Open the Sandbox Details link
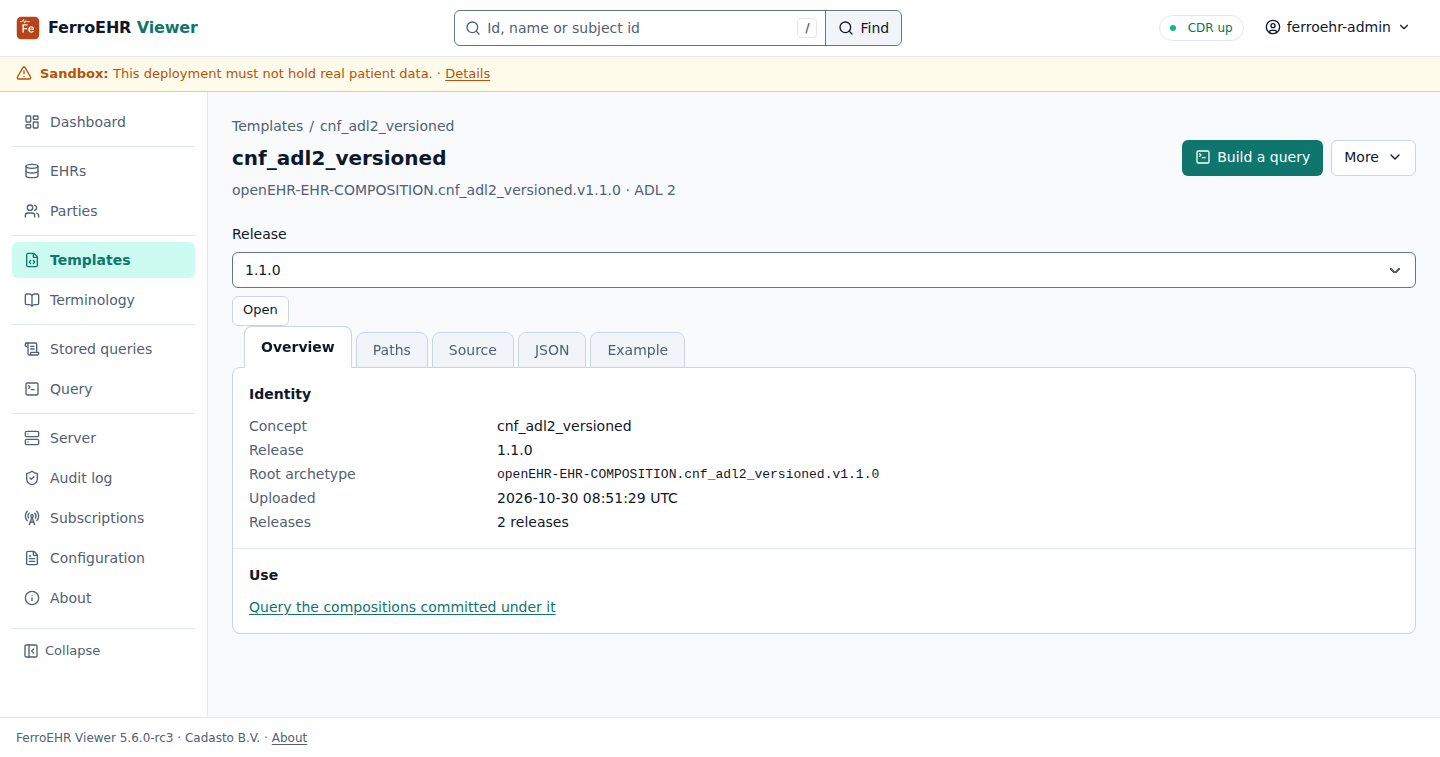1440x757 pixels. tap(467, 74)
